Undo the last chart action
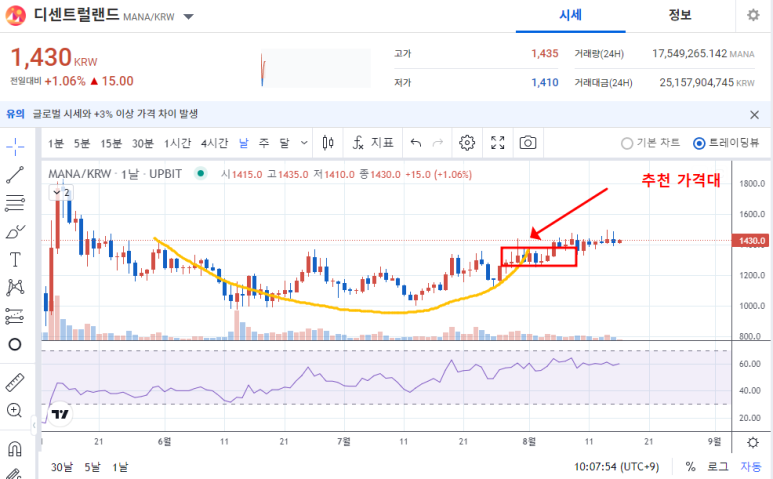 [x=416, y=143]
